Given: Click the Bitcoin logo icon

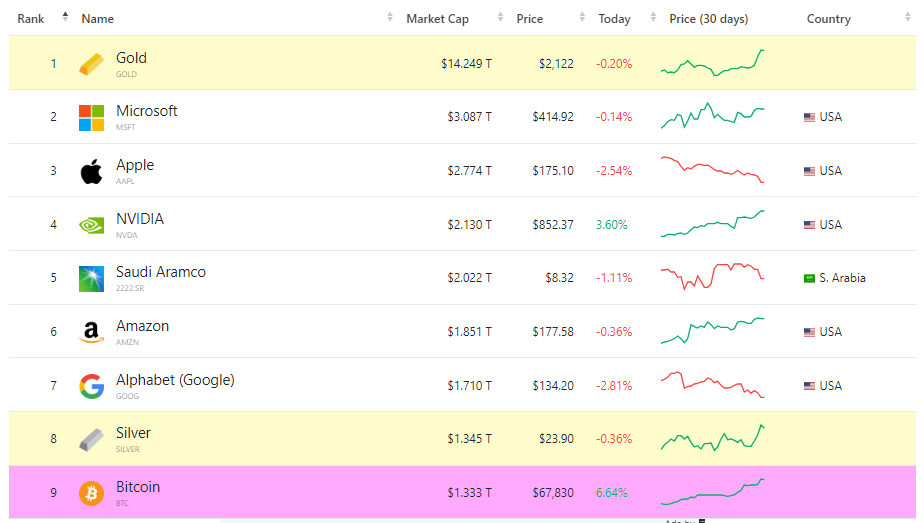Looking at the screenshot, I should pos(91,493).
